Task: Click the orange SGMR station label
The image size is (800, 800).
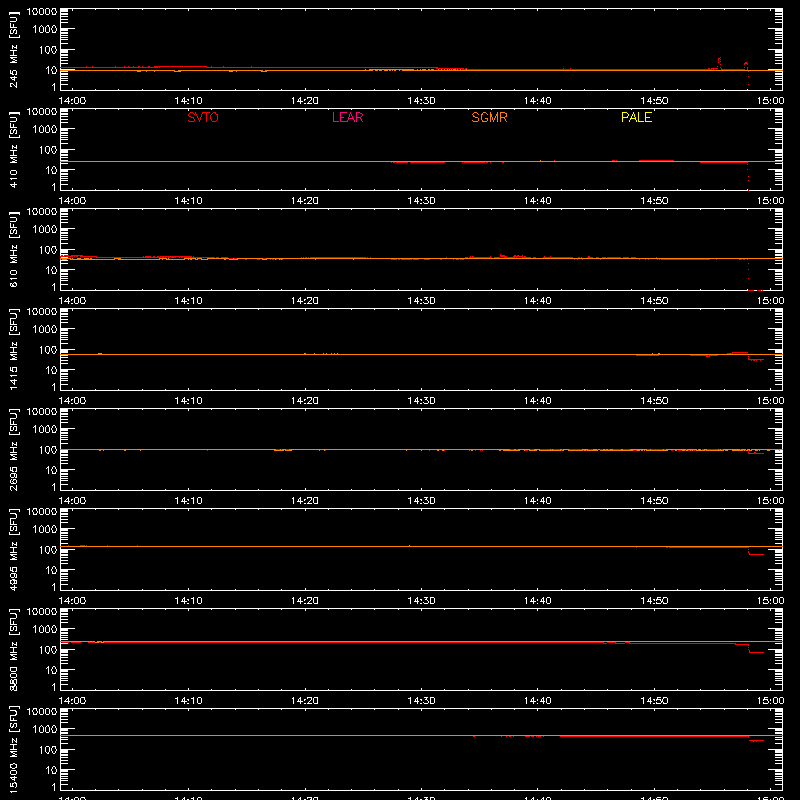Action: pos(489,117)
